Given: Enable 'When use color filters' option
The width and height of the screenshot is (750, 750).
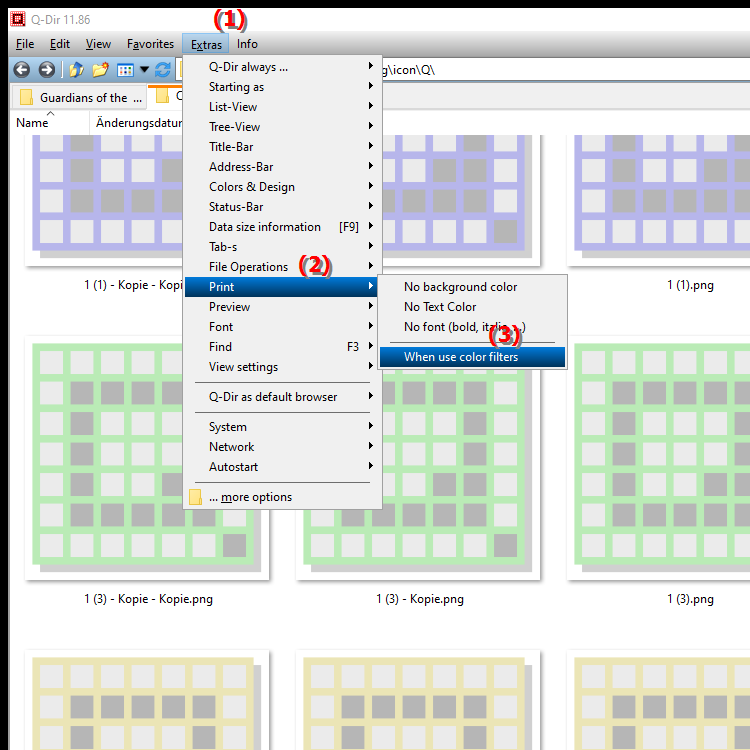Looking at the screenshot, I should [x=461, y=357].
